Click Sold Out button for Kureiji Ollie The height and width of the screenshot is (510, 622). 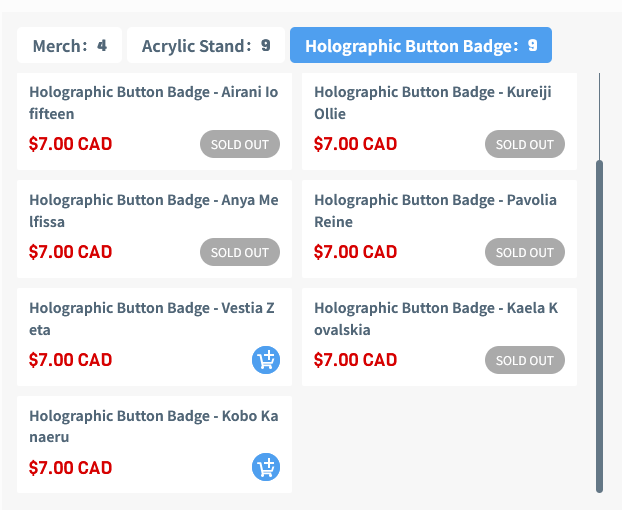tap(524, 144)
